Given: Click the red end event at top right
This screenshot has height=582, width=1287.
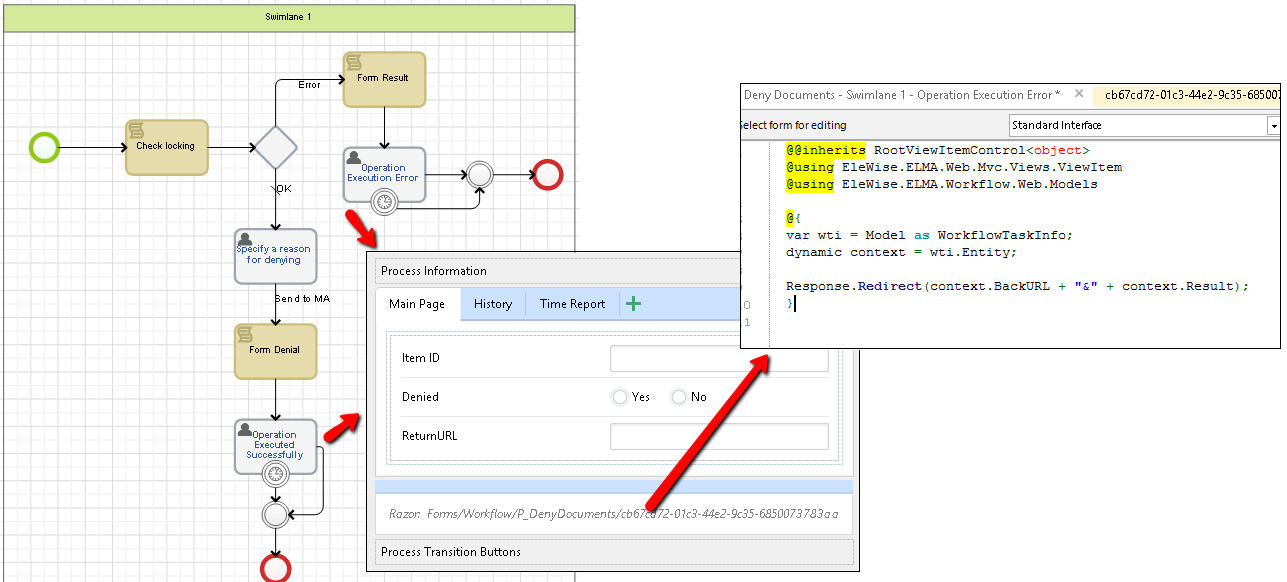Looking at the screenshot, I should point(547,174).
